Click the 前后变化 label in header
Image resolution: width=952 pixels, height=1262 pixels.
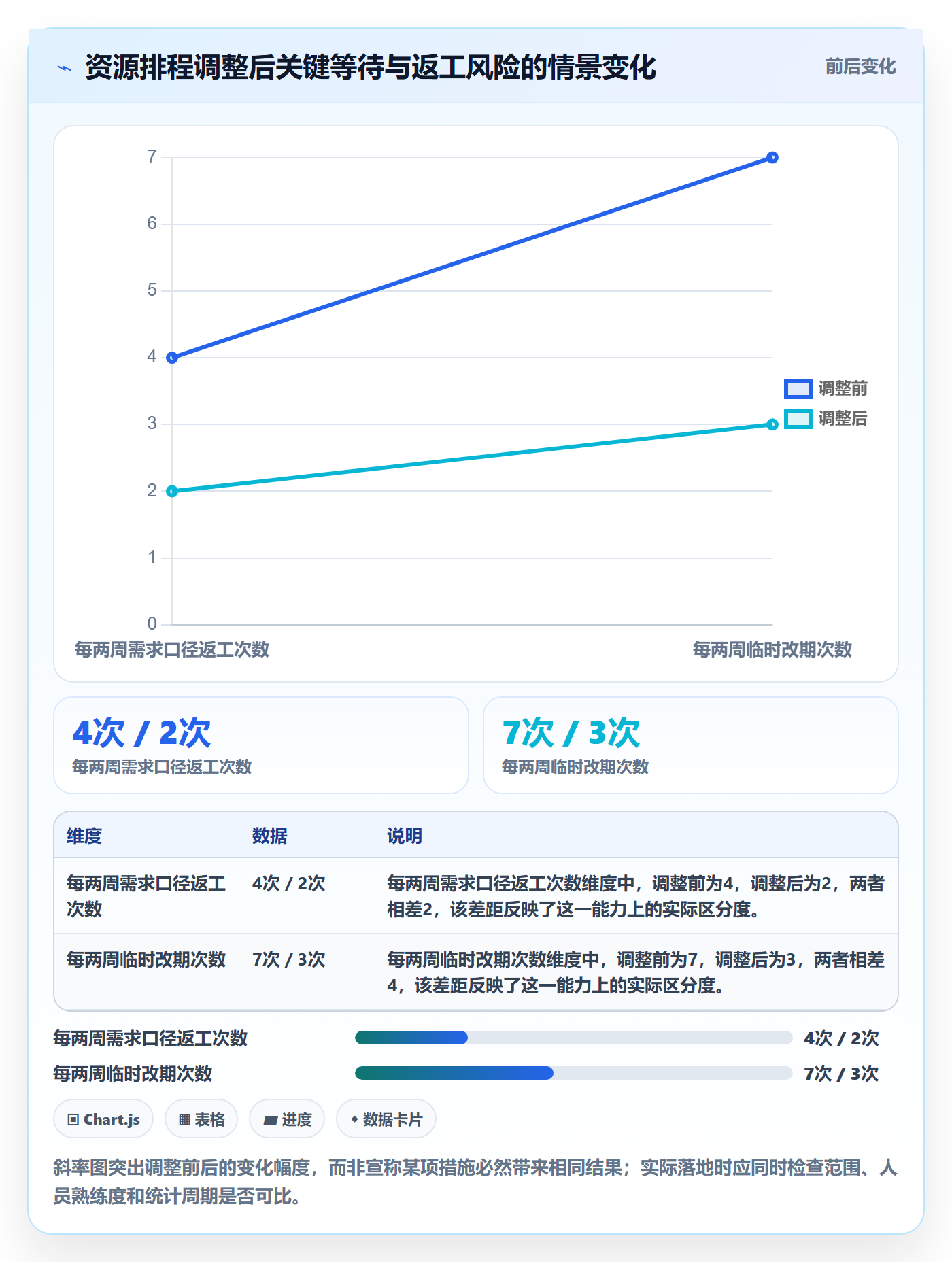pyautogui.click(x=860, y=67)
